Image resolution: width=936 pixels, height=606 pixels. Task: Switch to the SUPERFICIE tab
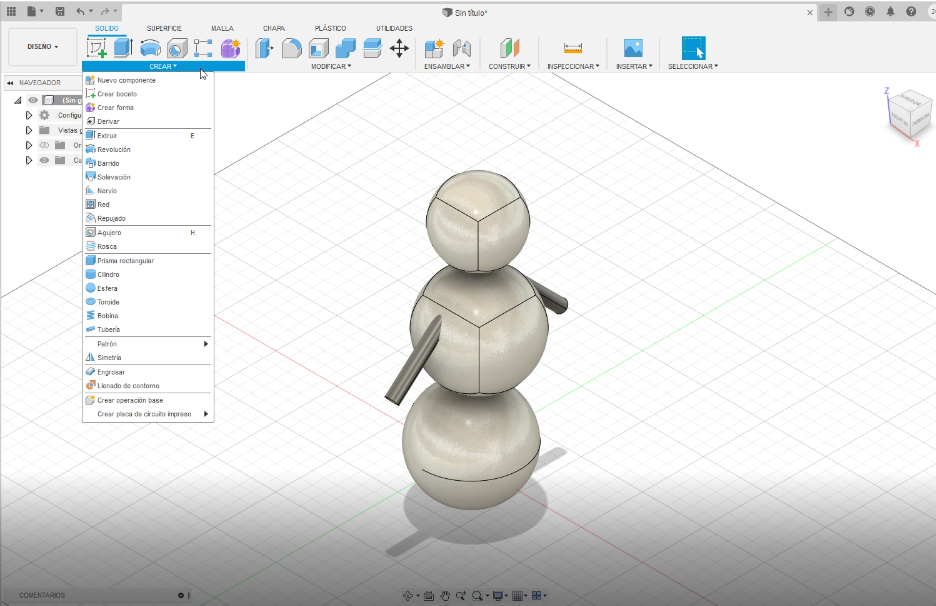[x=164, y=28]
